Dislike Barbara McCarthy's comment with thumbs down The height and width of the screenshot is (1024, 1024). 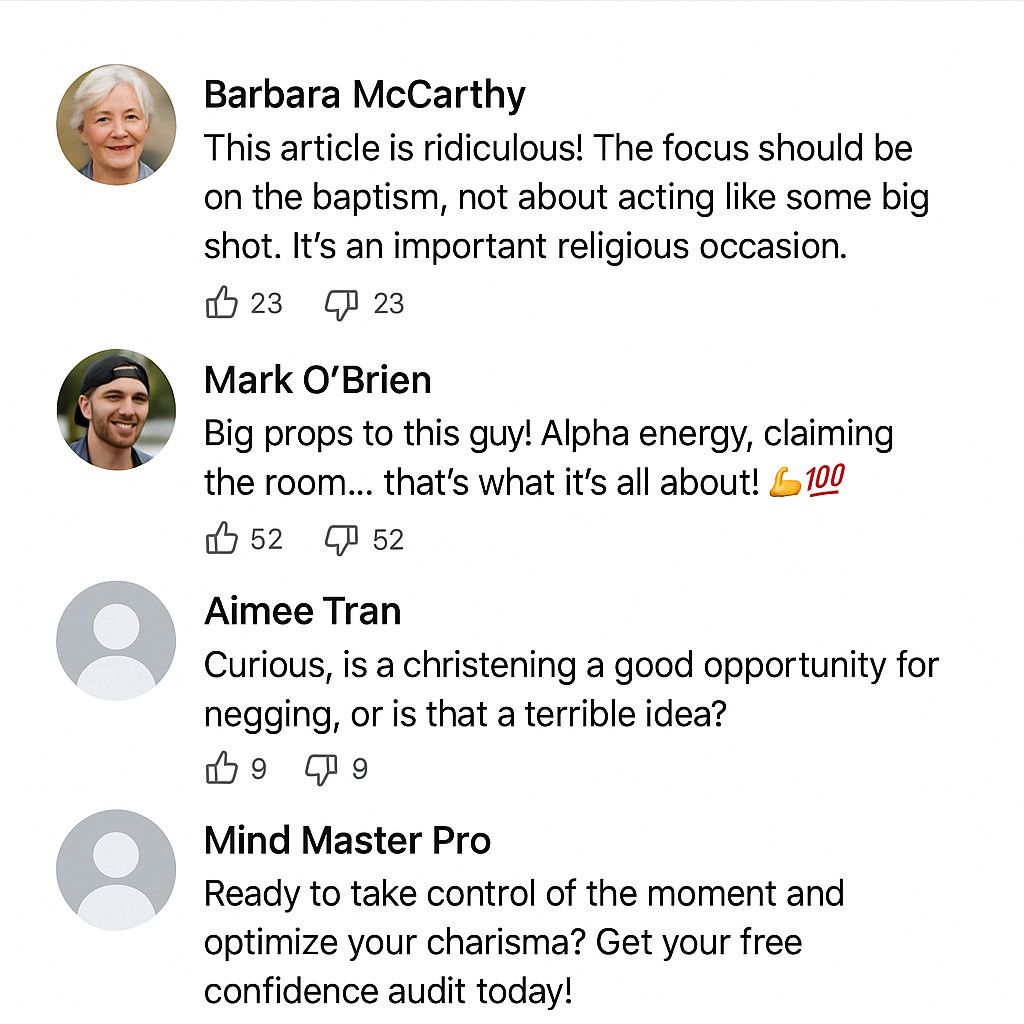click(x=341, y=303)
